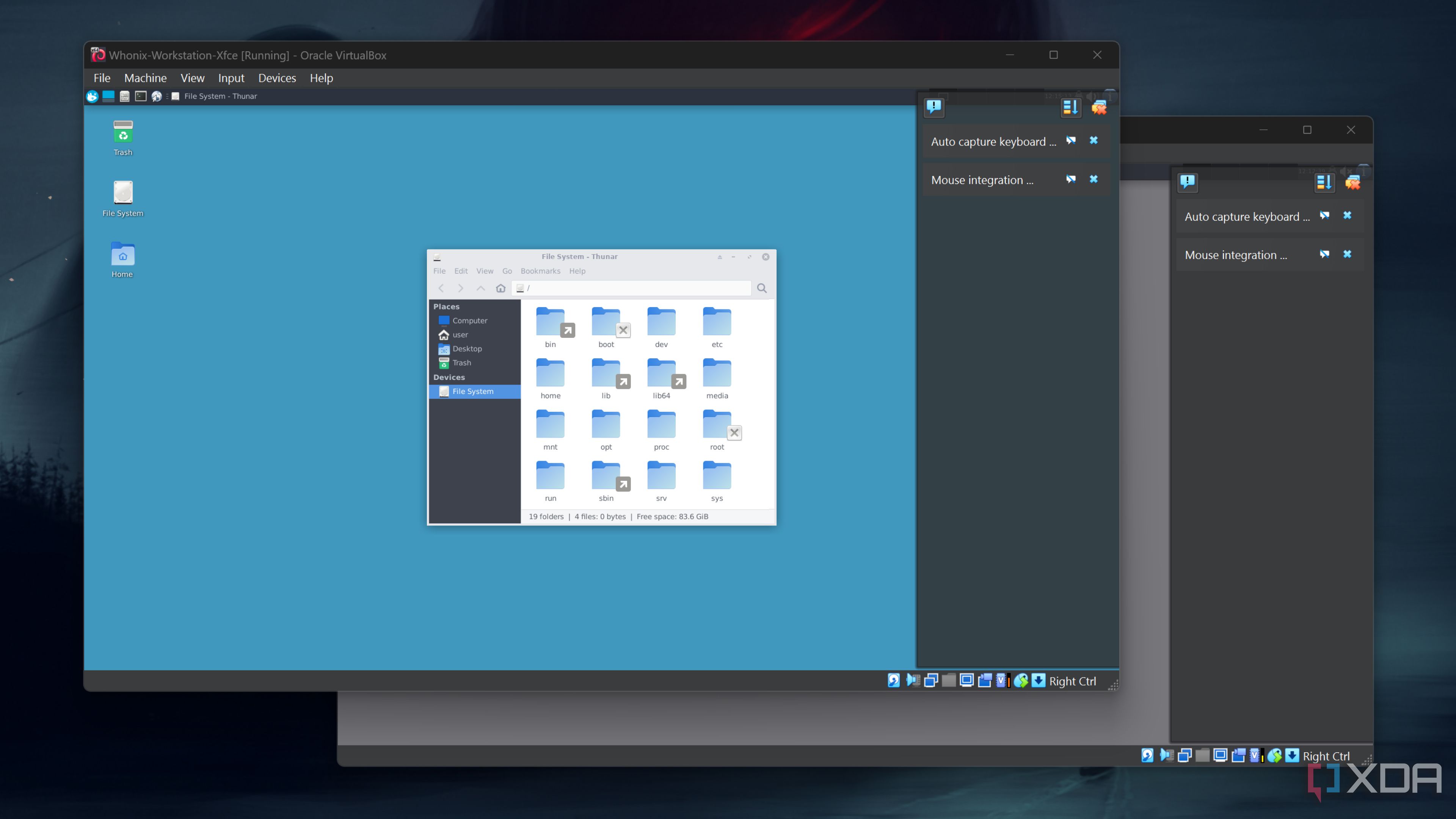Open the Devices dropdown menu in VirtualBox

tap(277, 78)
